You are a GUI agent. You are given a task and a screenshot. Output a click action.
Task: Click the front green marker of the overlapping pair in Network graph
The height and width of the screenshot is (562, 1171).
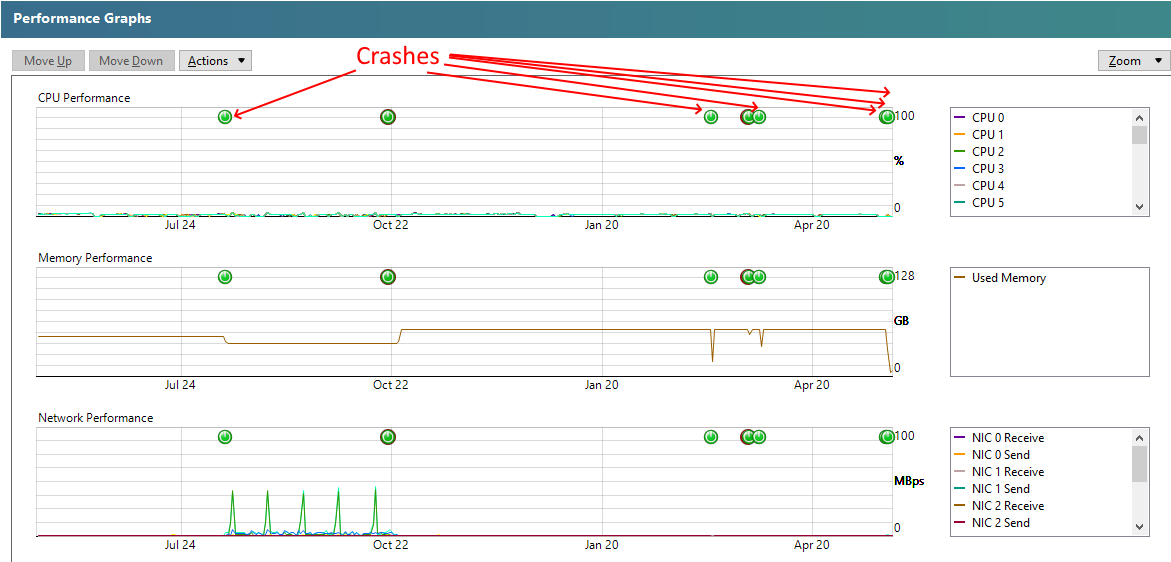click(x=759, y=437)
